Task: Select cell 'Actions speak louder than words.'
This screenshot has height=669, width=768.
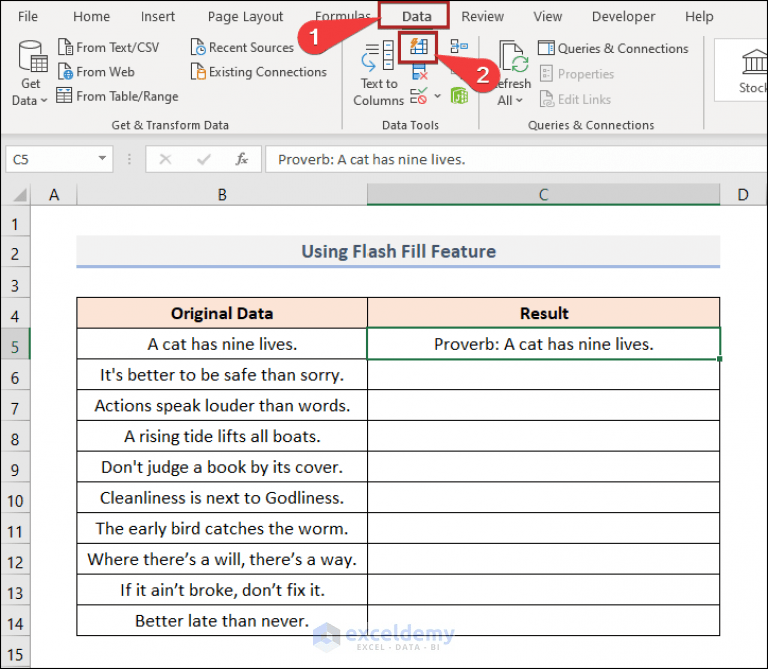Action: (x=222, y=406)
